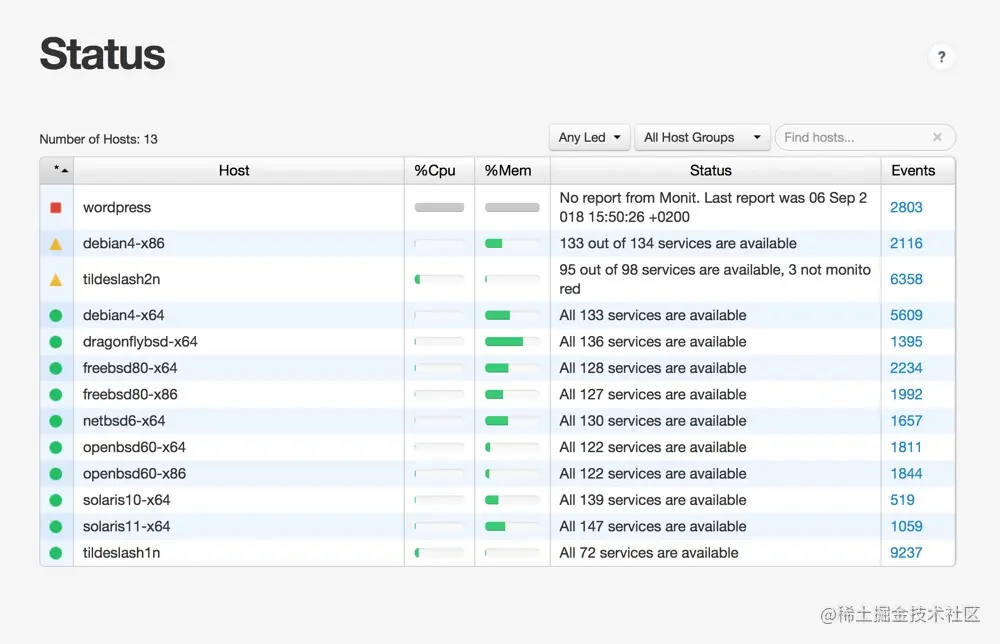
Task: Sort table by Status column header
Action: [715, 170]
